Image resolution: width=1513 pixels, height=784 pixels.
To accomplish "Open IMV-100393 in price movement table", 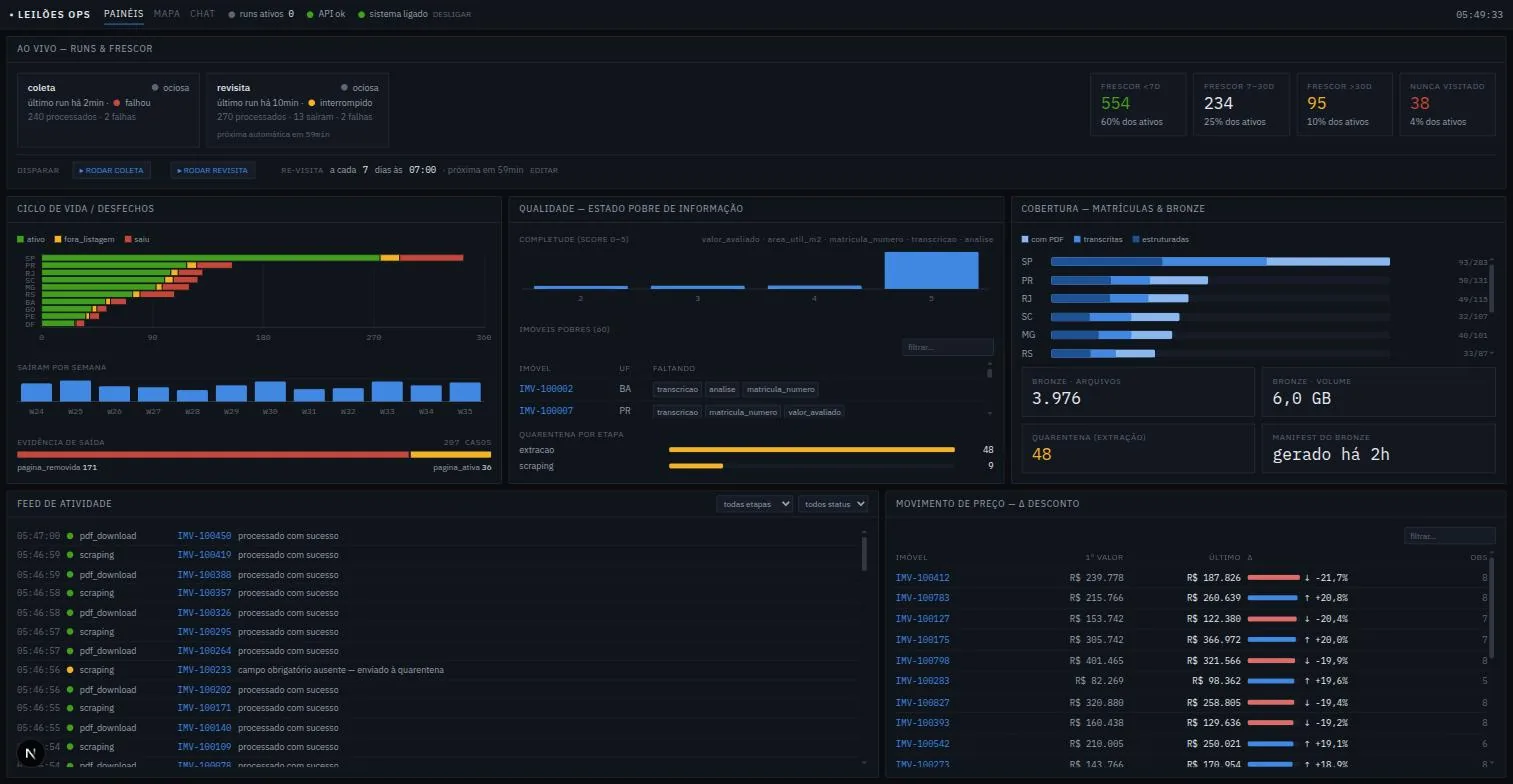I will (x=922, y=723).
